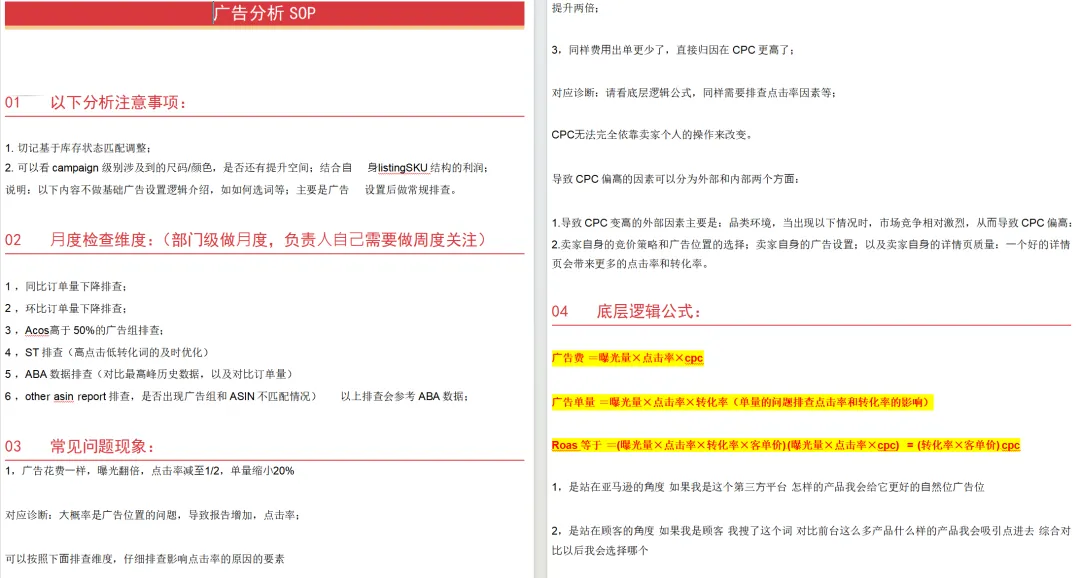Click heading '底层逻辑公式:'
The width and height of the screenshot is (1080, 578).
(x=649, y=311)
